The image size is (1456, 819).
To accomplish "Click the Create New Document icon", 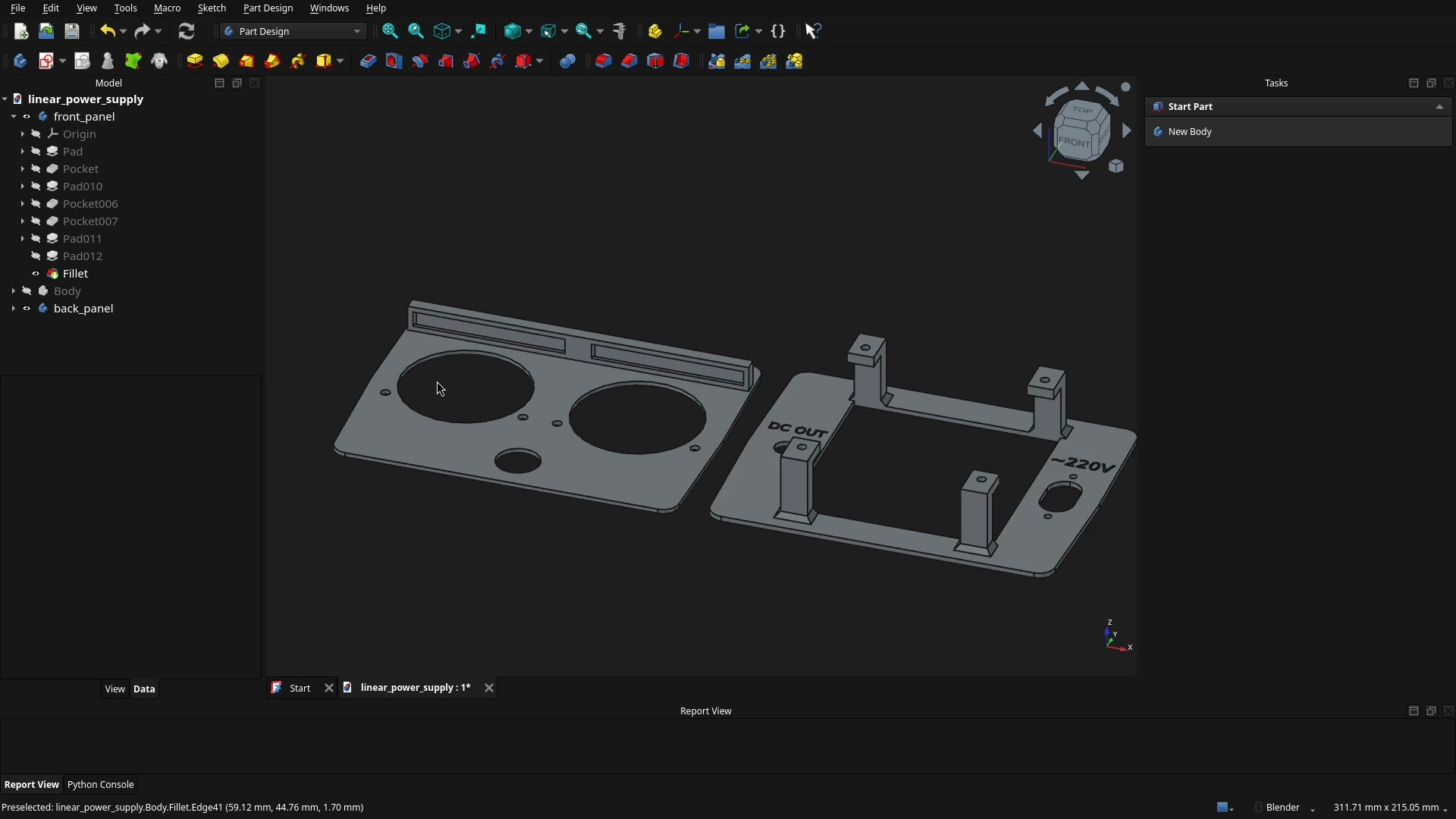I will tap(21, 31).
